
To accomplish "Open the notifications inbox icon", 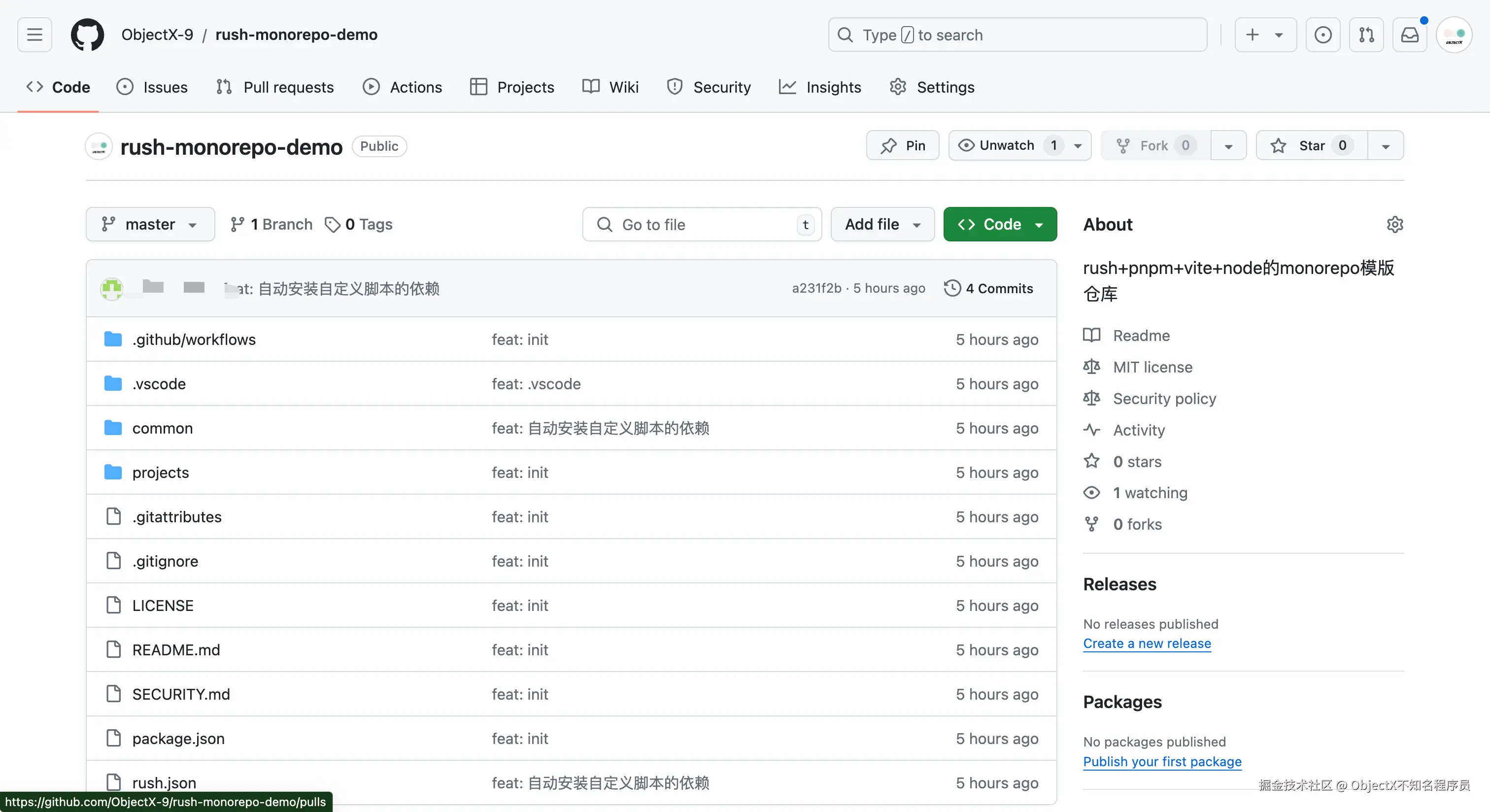I will pos(1410,34).
